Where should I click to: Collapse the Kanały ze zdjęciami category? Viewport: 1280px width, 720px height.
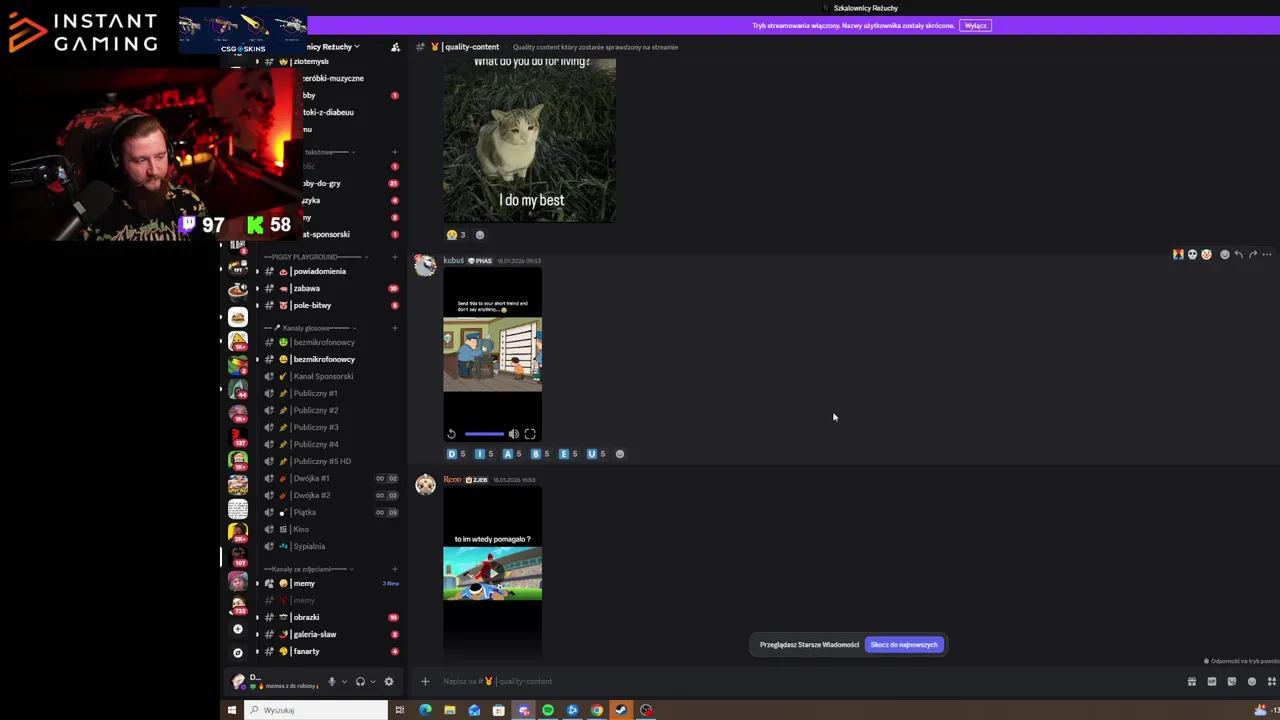tap(310, 569)
